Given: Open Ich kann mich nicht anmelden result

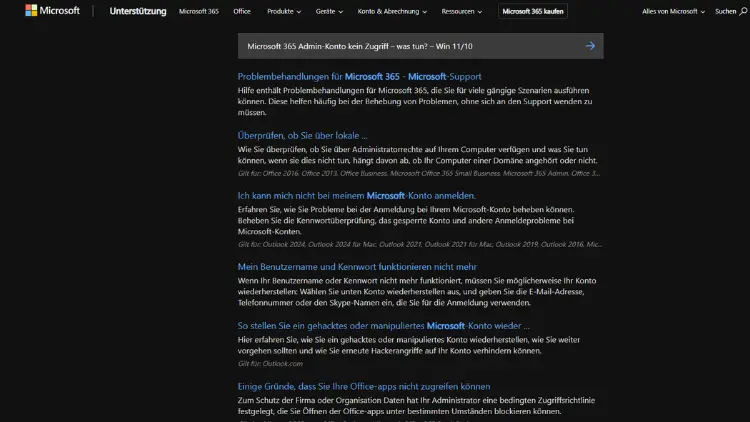Looking at the screenshot, I should (356, 196).
